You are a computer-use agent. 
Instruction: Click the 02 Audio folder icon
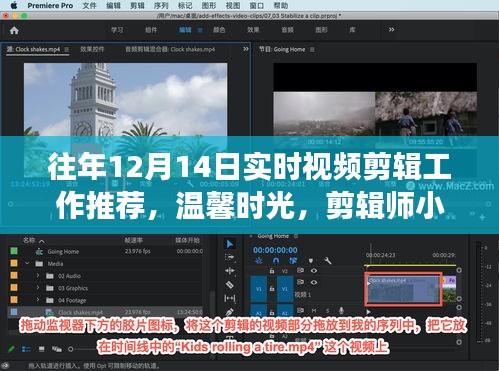[x=50, y=276]
